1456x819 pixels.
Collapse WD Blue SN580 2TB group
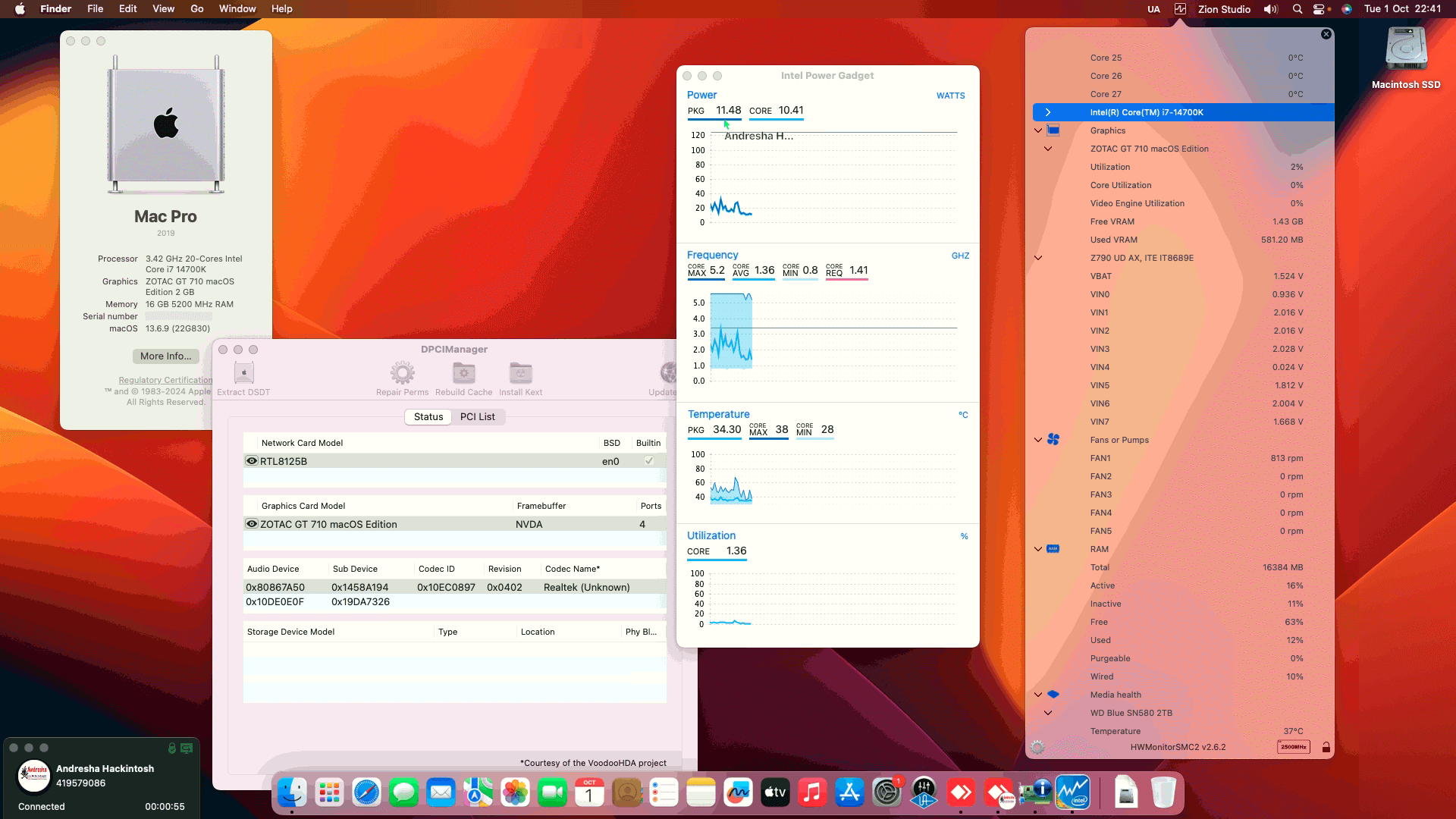(x=1048, y=713)
